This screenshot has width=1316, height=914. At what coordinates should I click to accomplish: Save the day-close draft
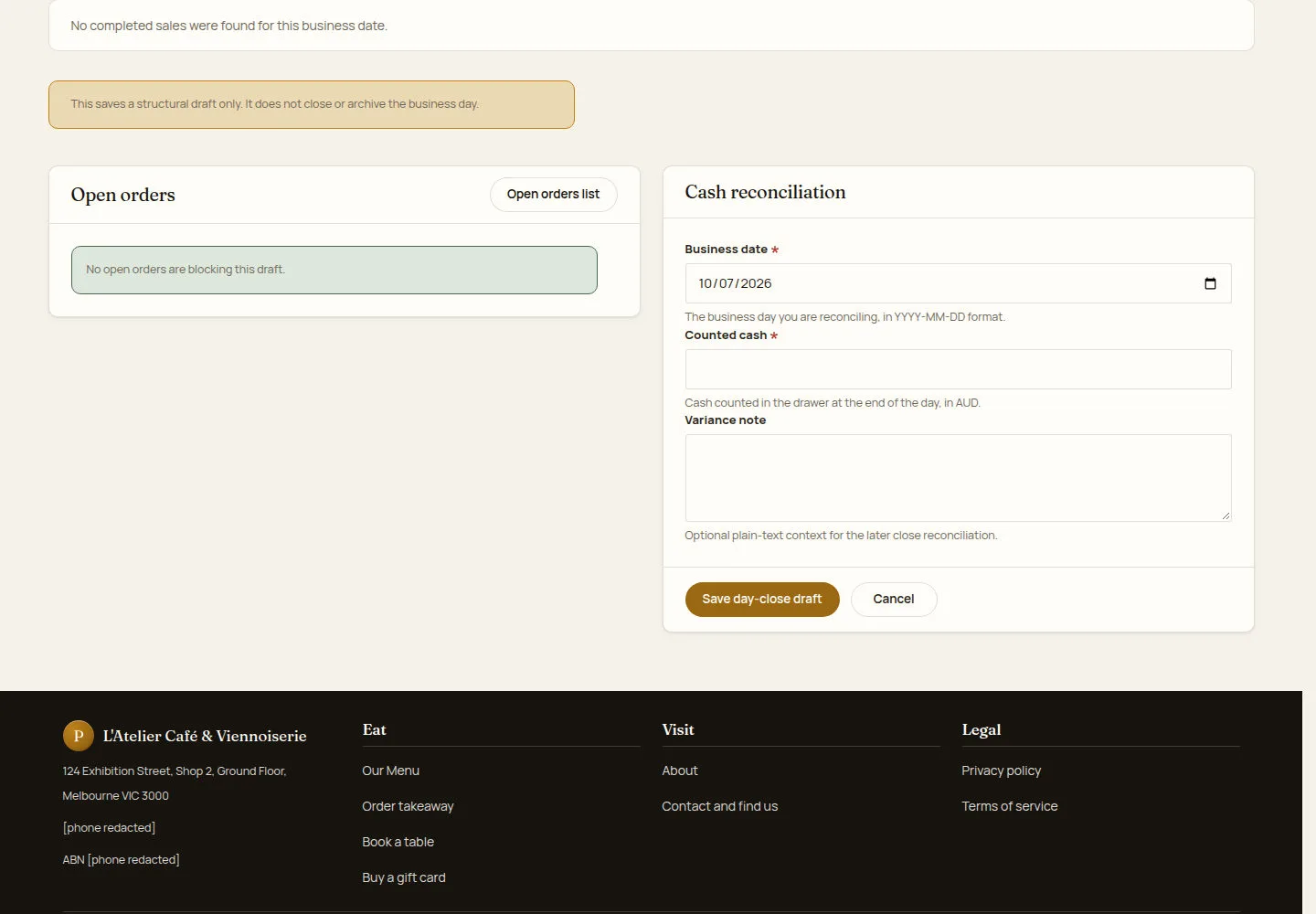[762, 600]
